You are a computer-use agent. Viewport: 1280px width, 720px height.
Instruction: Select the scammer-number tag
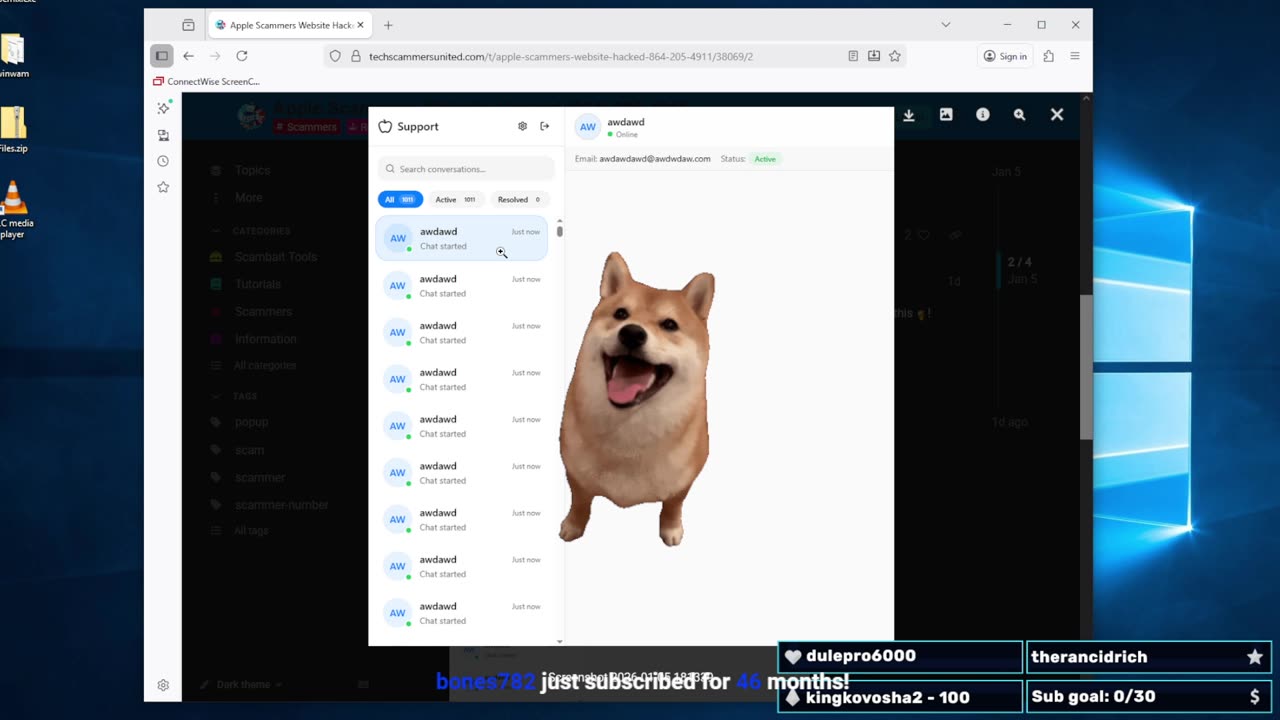point(282,505)
